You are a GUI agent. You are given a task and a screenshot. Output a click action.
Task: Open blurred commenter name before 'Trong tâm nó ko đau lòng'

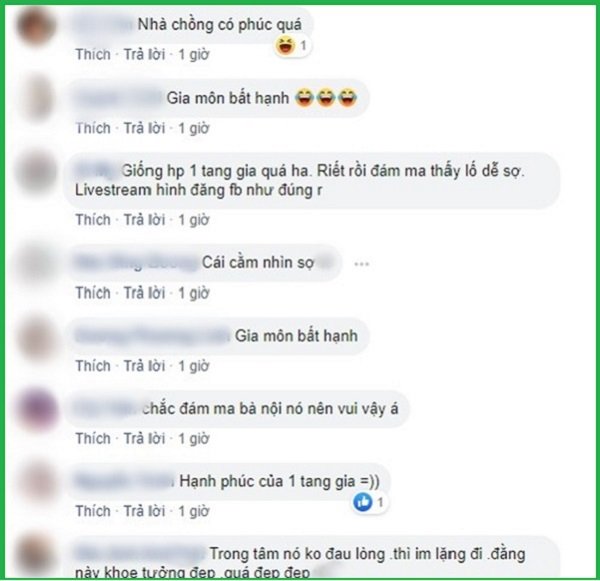[140, 554]
